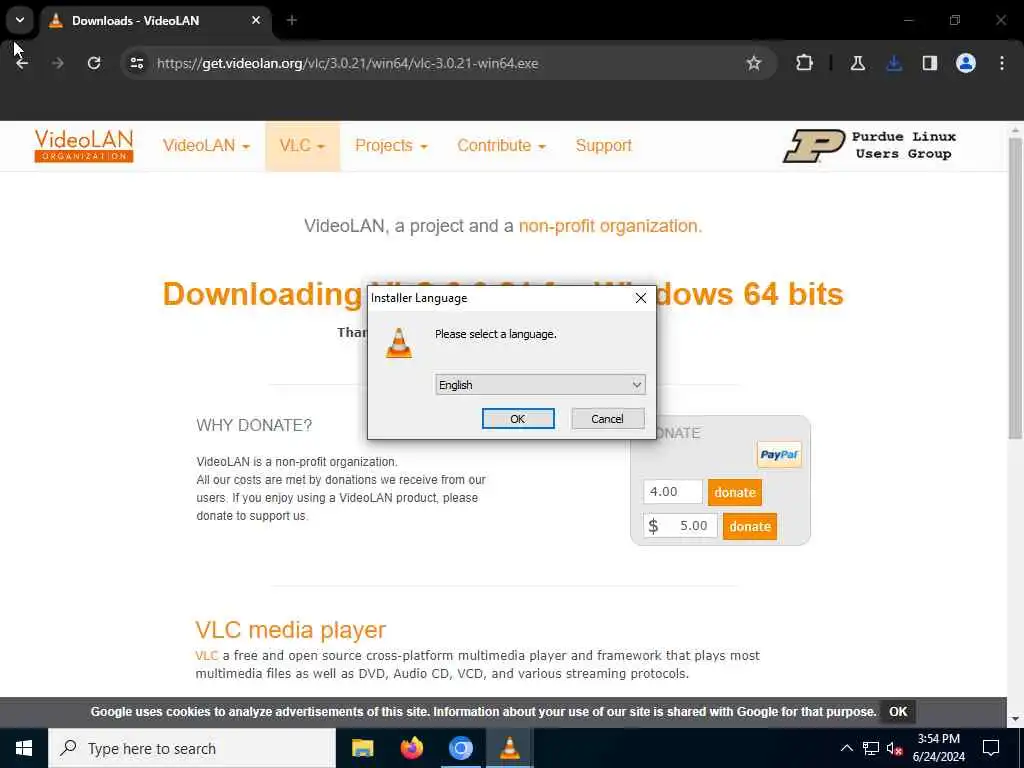Viewport: 1024px width, 768px height.
Task: Open the English language dropdown
Action: tap(540, 385)
